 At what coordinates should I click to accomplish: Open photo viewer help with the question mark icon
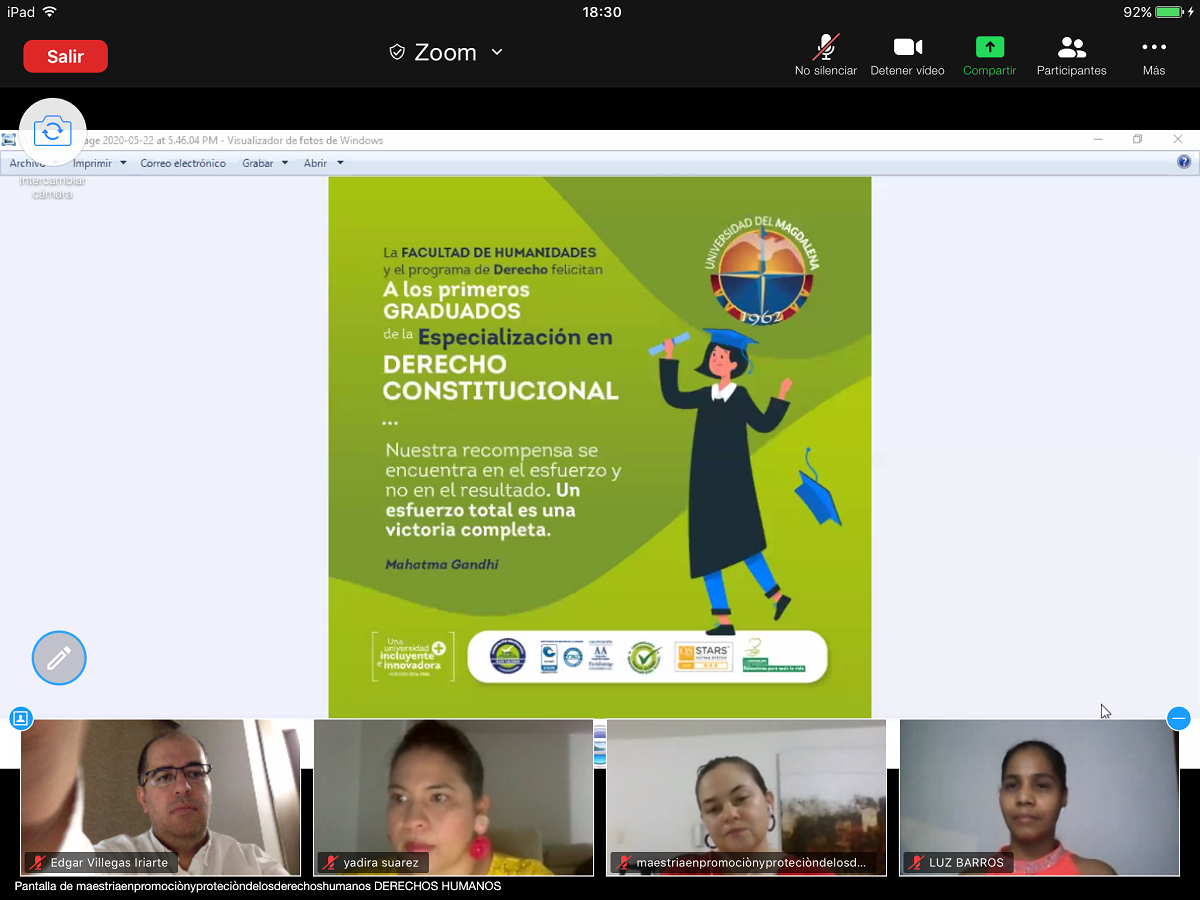click(1184, 161)
